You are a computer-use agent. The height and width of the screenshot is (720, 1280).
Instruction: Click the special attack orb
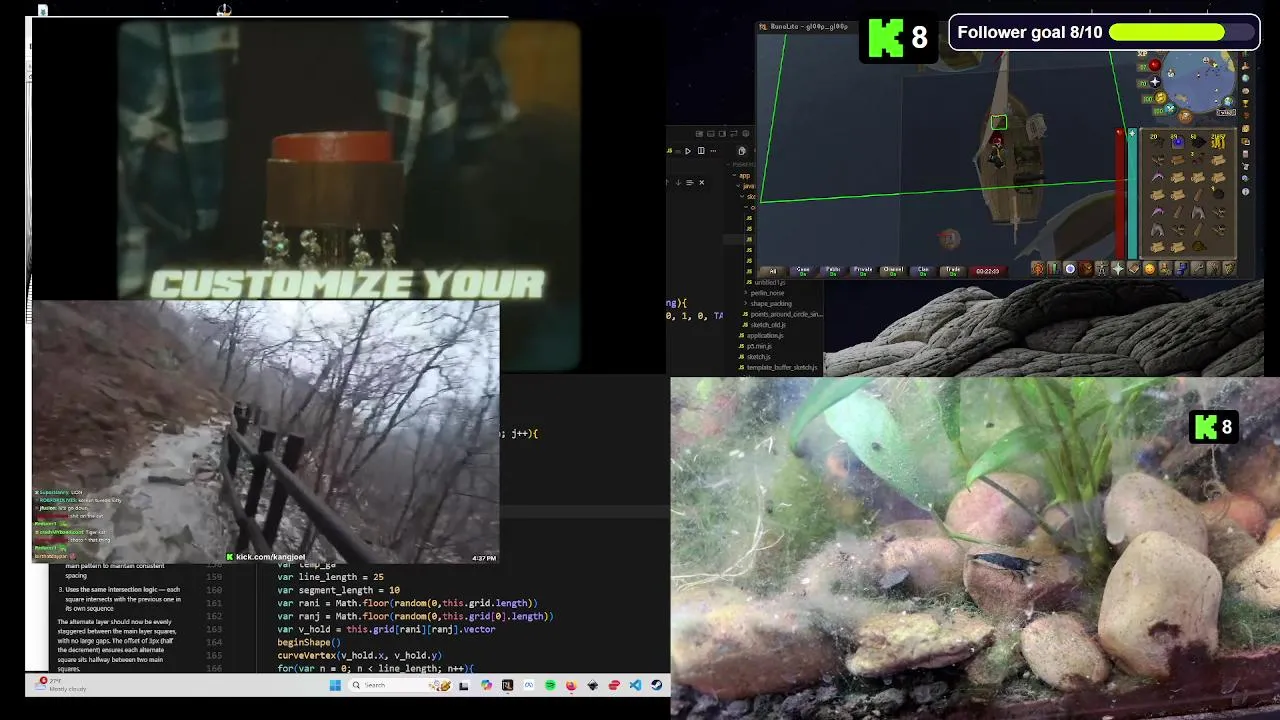click(1171, 109)
